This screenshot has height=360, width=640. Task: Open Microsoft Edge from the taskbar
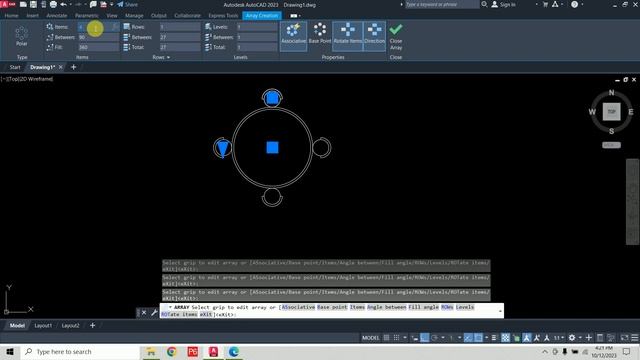(233, 351)
